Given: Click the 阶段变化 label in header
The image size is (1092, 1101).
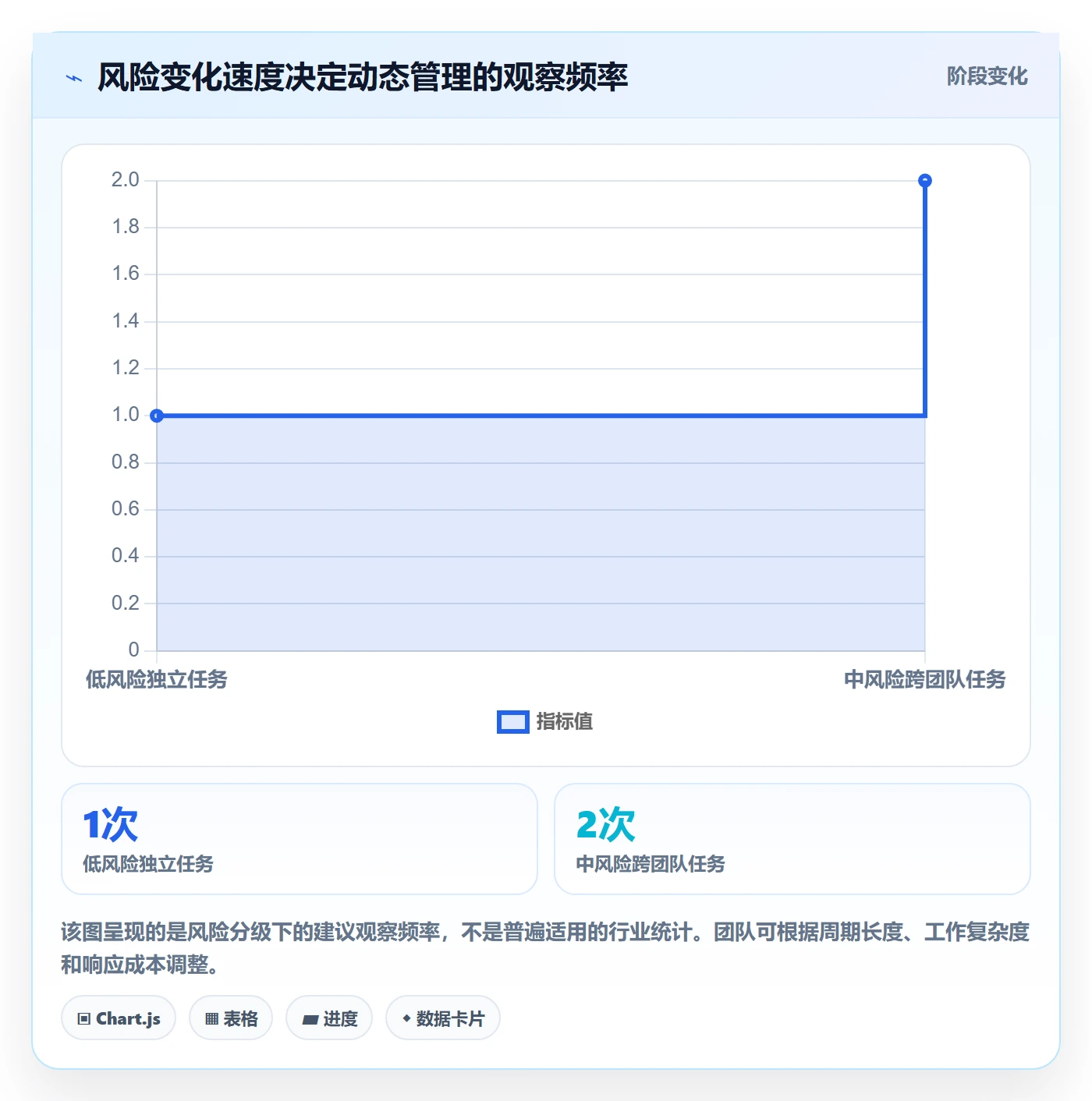Looking at the screenshot, I should click(x=987, y=76).
